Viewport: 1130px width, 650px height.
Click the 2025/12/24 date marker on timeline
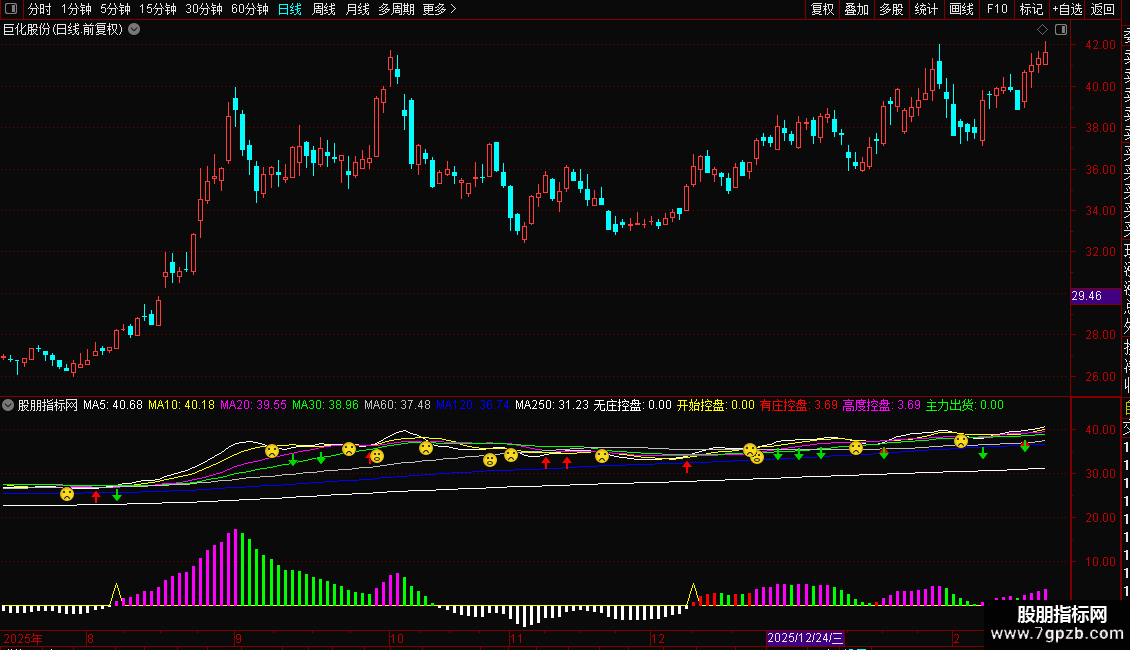click(806, 638)
